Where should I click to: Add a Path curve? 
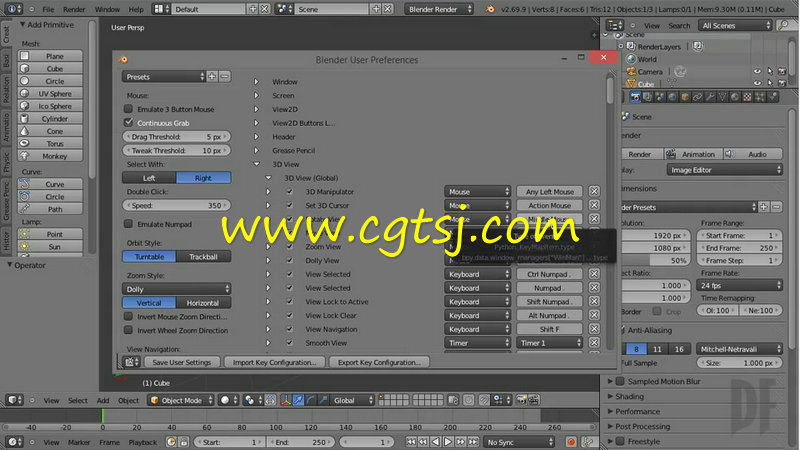(x=50, y=209)
